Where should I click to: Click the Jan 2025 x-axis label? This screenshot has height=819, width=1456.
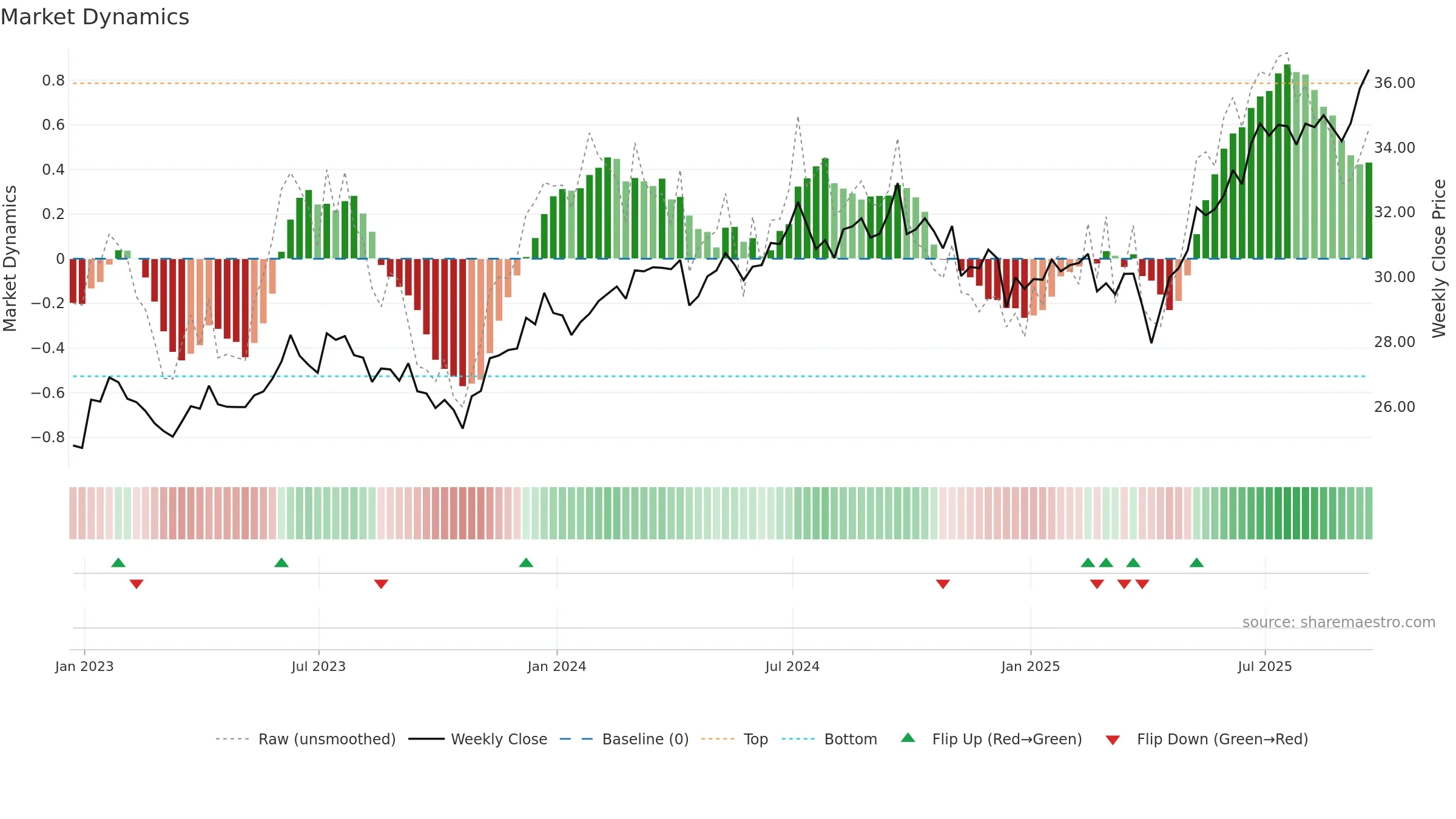click(x=1031, y=666)
